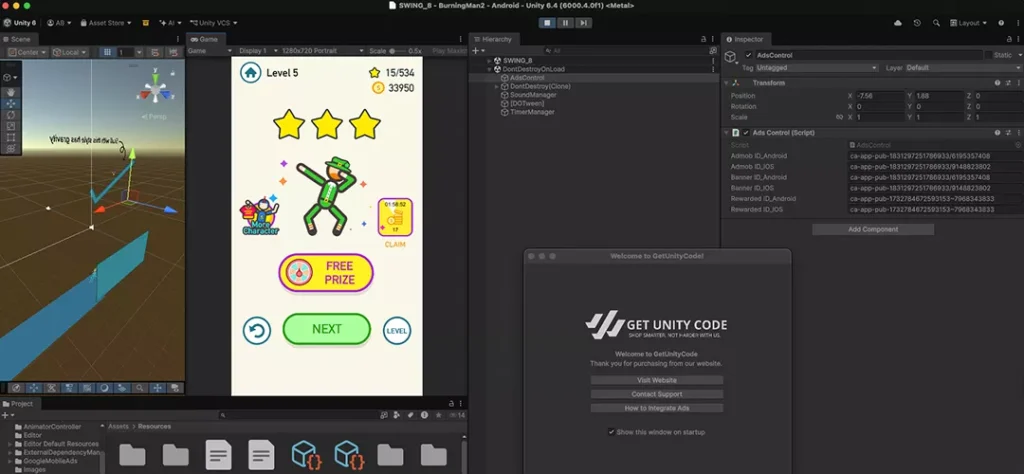Open the Display 1 dropdown
The height and width of the screenshot is (474, 1024).
coord(258,51)
